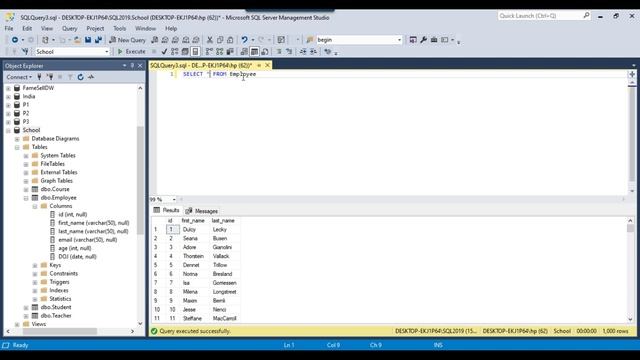Toggle Results to Text icon
Image resolution: width=640 pixels, height=360 pixels.
[x=244, y=51]
